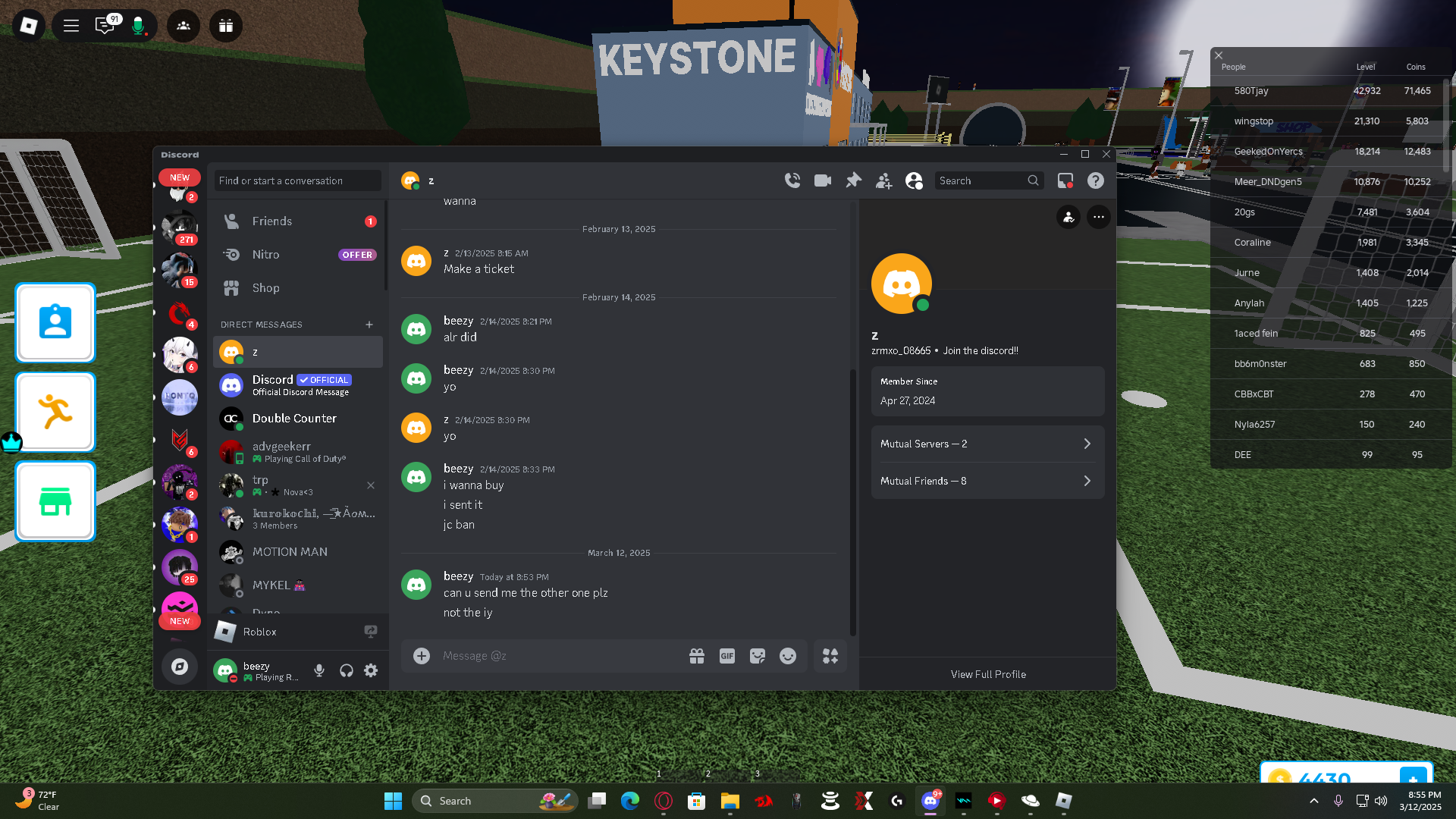Open the GIF picker
Image resolution: width=1456 pixels, height=819 pixels.
tap(727, 656)
